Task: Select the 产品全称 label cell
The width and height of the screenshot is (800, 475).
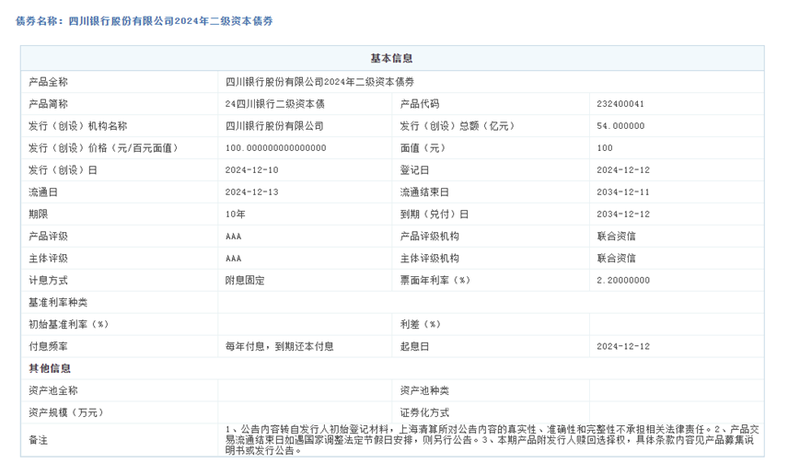Action: (119, 82)
